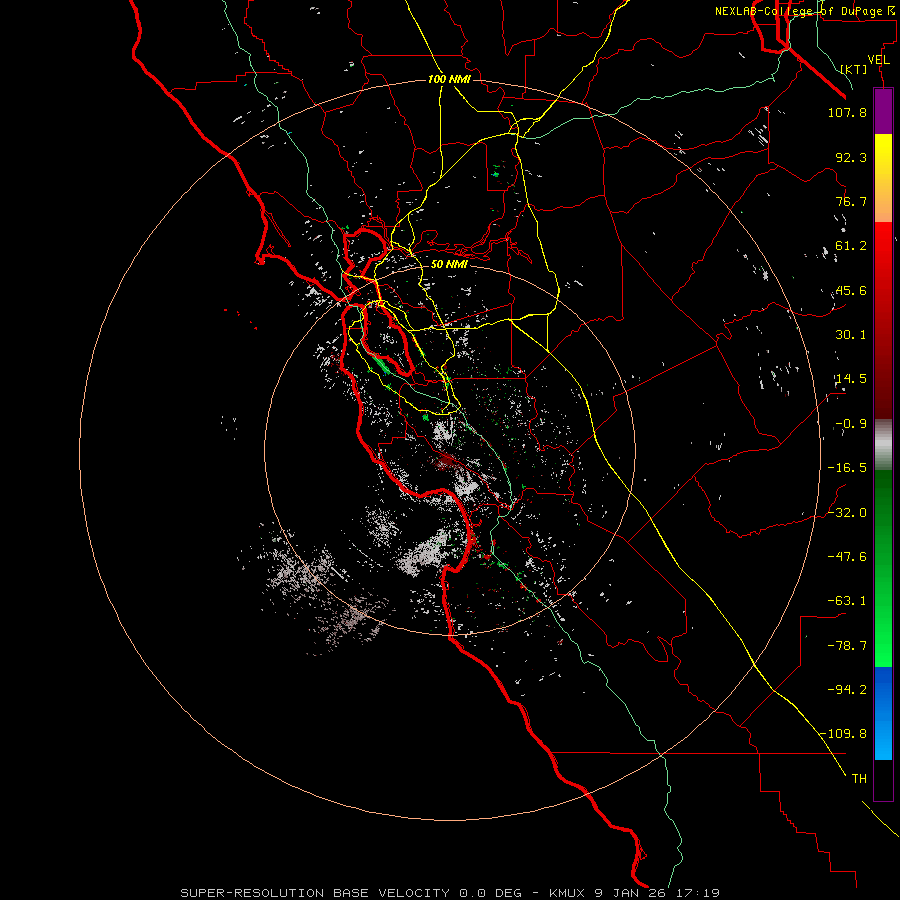The image size is (900, 900).
Task: Click the -47.6 value on velocity scale
Action: [x=847, y=557]
